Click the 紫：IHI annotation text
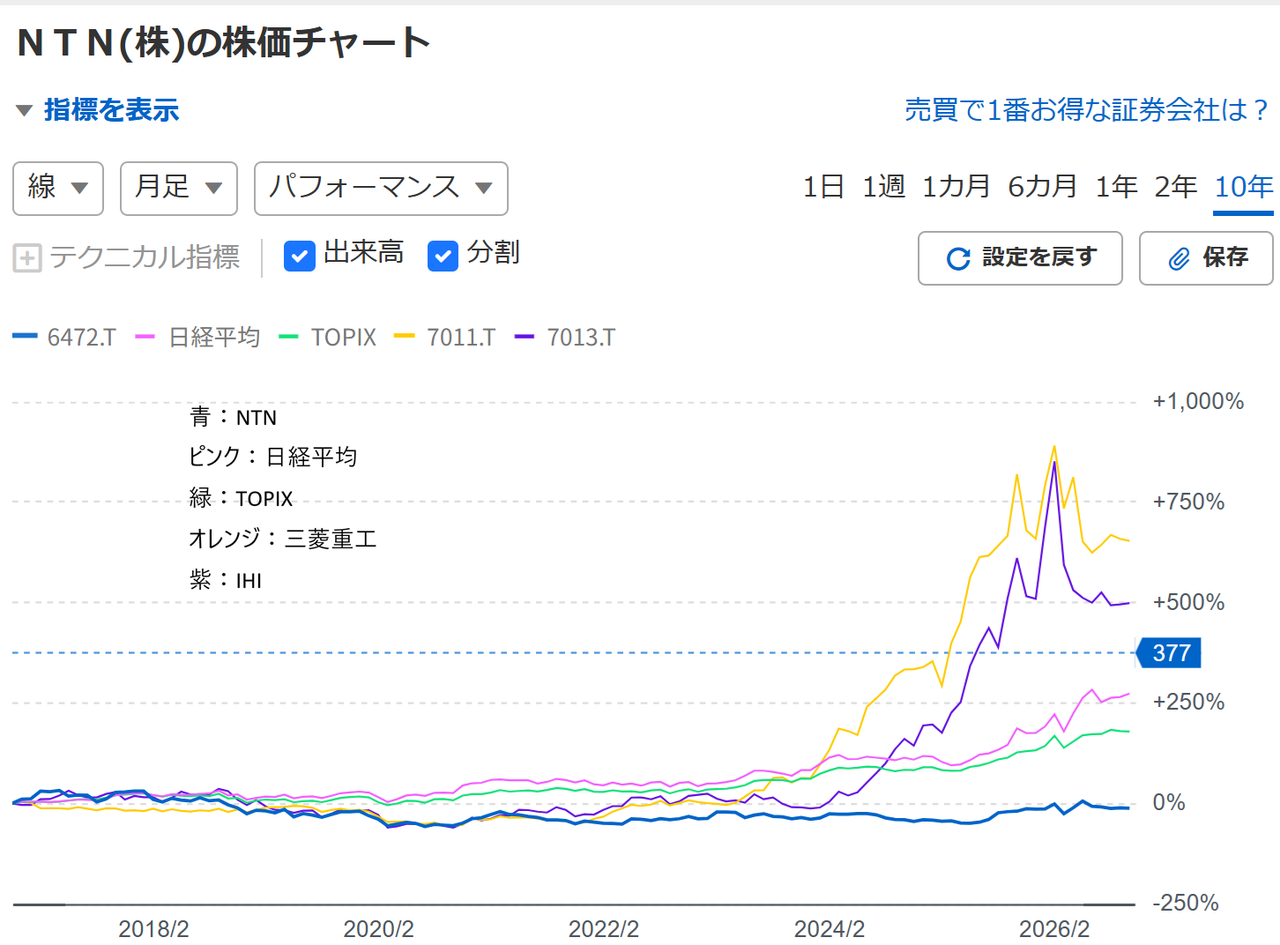This screenshot has width=1280, height=945. tap(225, 580)
